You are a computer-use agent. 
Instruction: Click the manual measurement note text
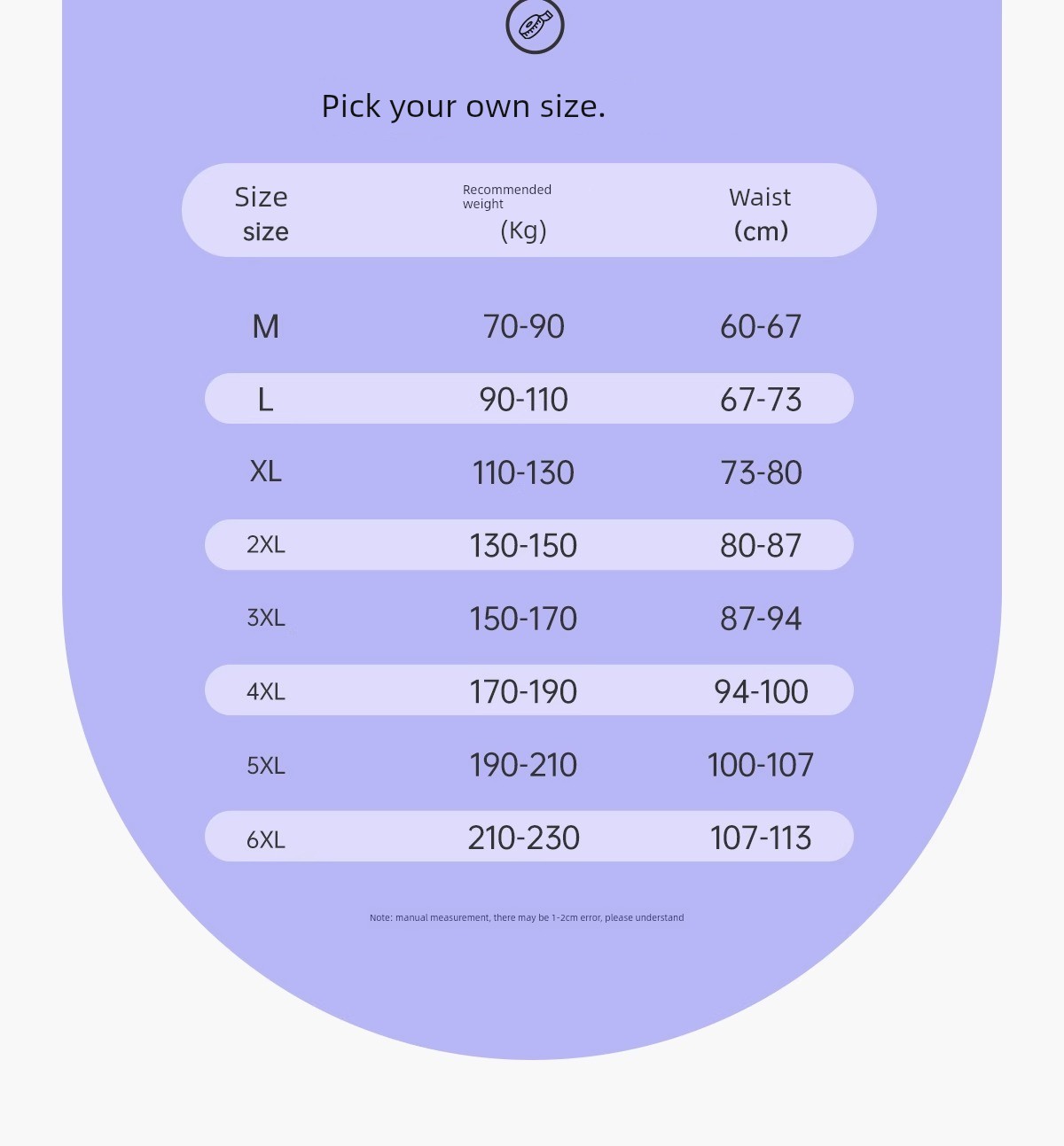527,917
